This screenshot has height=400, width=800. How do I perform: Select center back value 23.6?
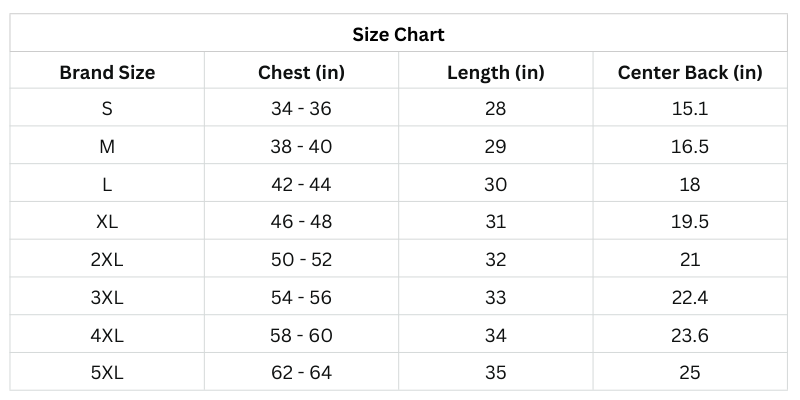click(690, 336)
